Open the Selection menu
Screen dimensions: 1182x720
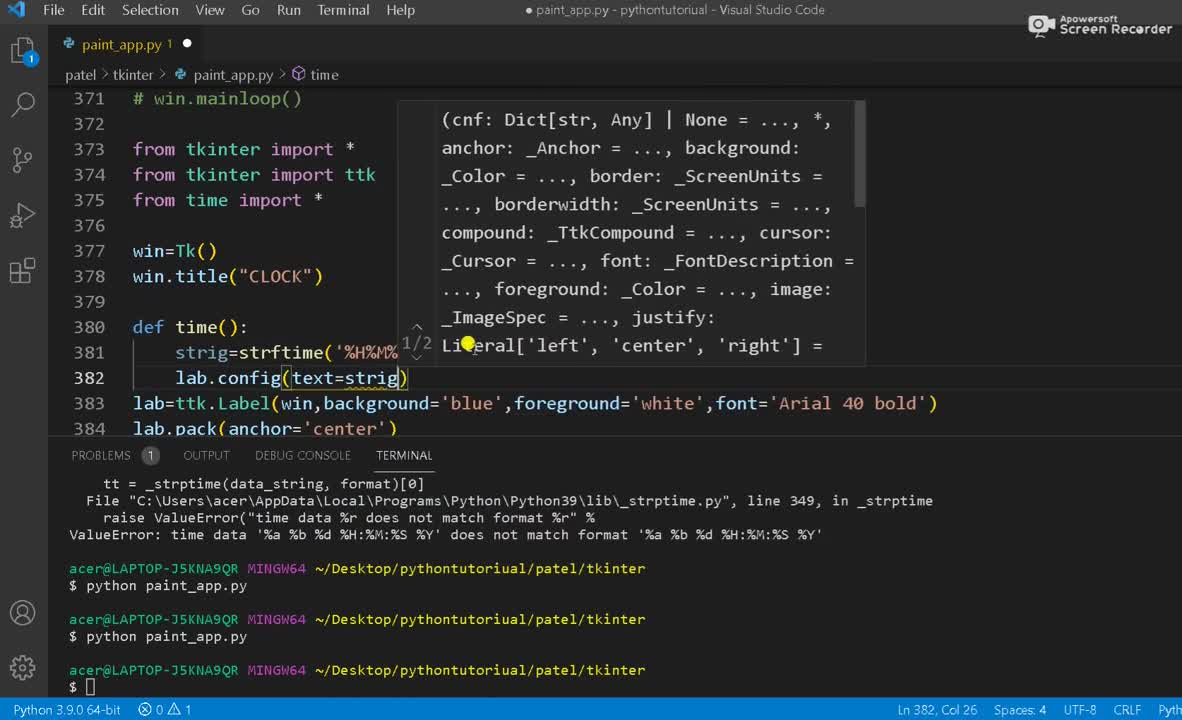click(150, 10)
